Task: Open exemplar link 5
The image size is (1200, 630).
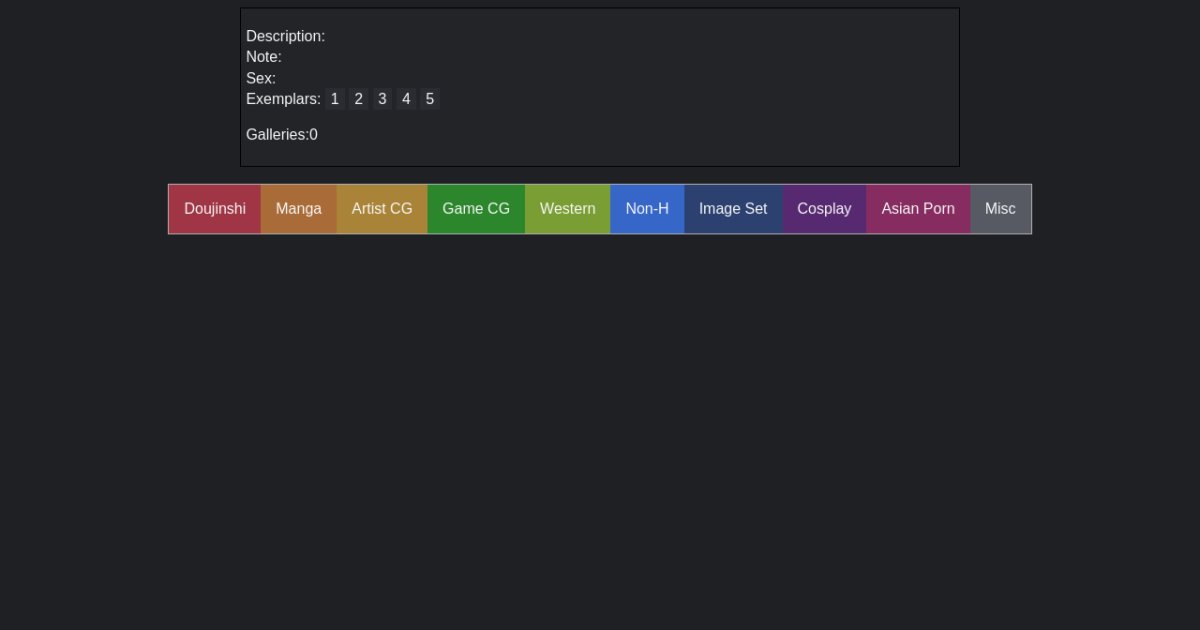Action: (430, 99)
